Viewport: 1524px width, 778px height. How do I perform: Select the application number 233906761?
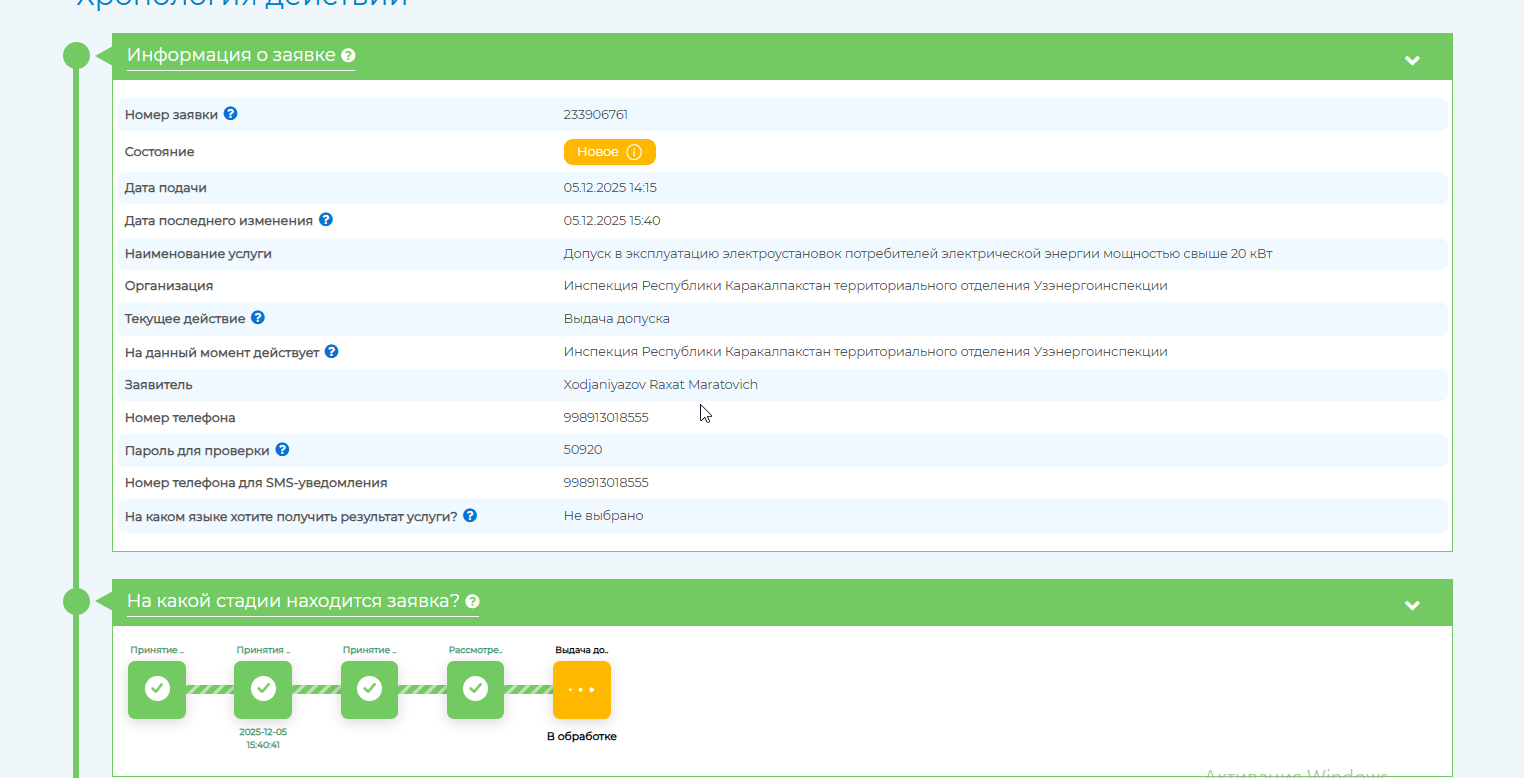[596, 115]
